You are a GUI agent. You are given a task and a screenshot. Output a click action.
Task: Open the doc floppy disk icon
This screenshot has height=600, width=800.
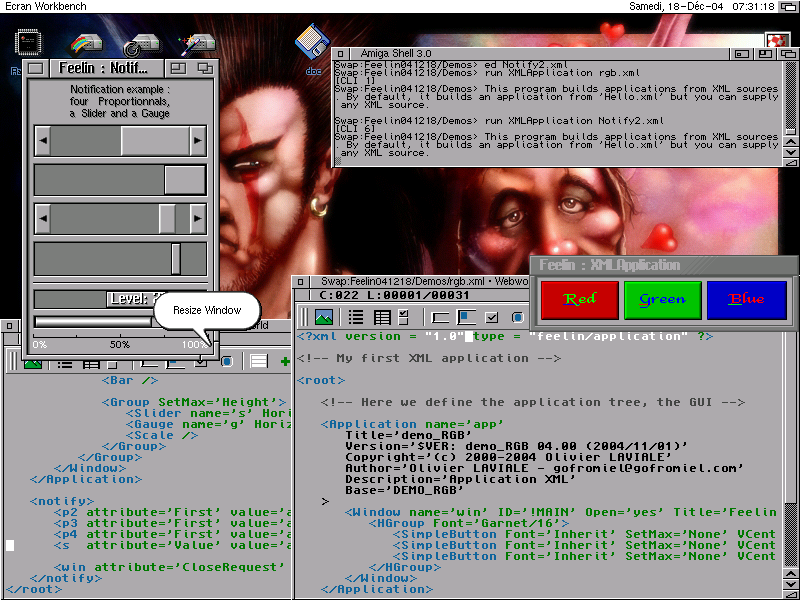(312, 41)
